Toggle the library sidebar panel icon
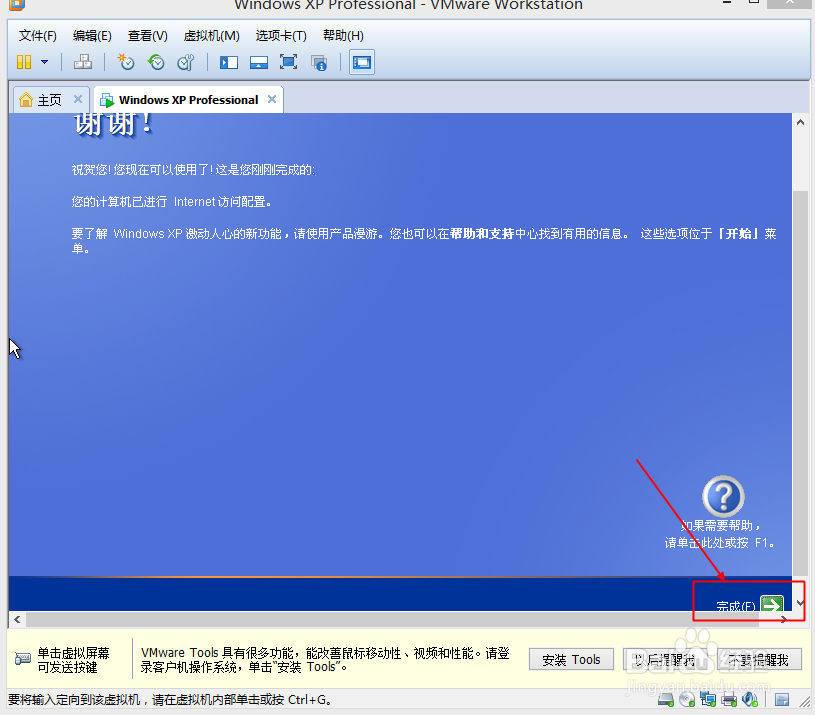The height and width of the screenshot is (715, 815). pos(229,63)
